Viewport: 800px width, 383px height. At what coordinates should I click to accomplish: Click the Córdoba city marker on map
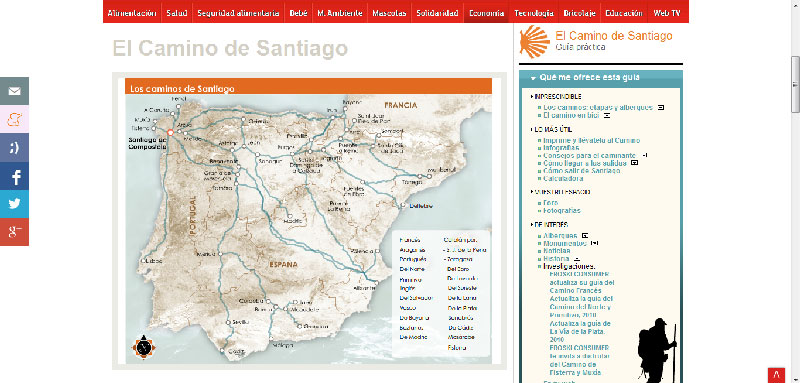coord(267,301)
